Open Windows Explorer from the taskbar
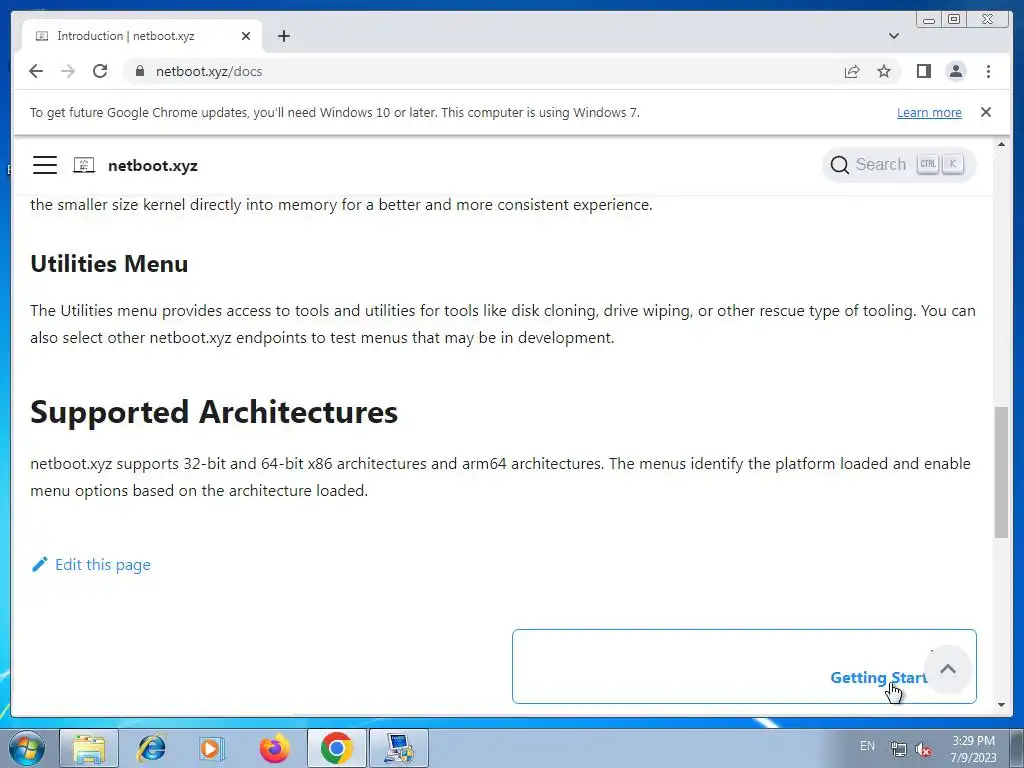Screen dimensions: 1024x768 (89, 748)
